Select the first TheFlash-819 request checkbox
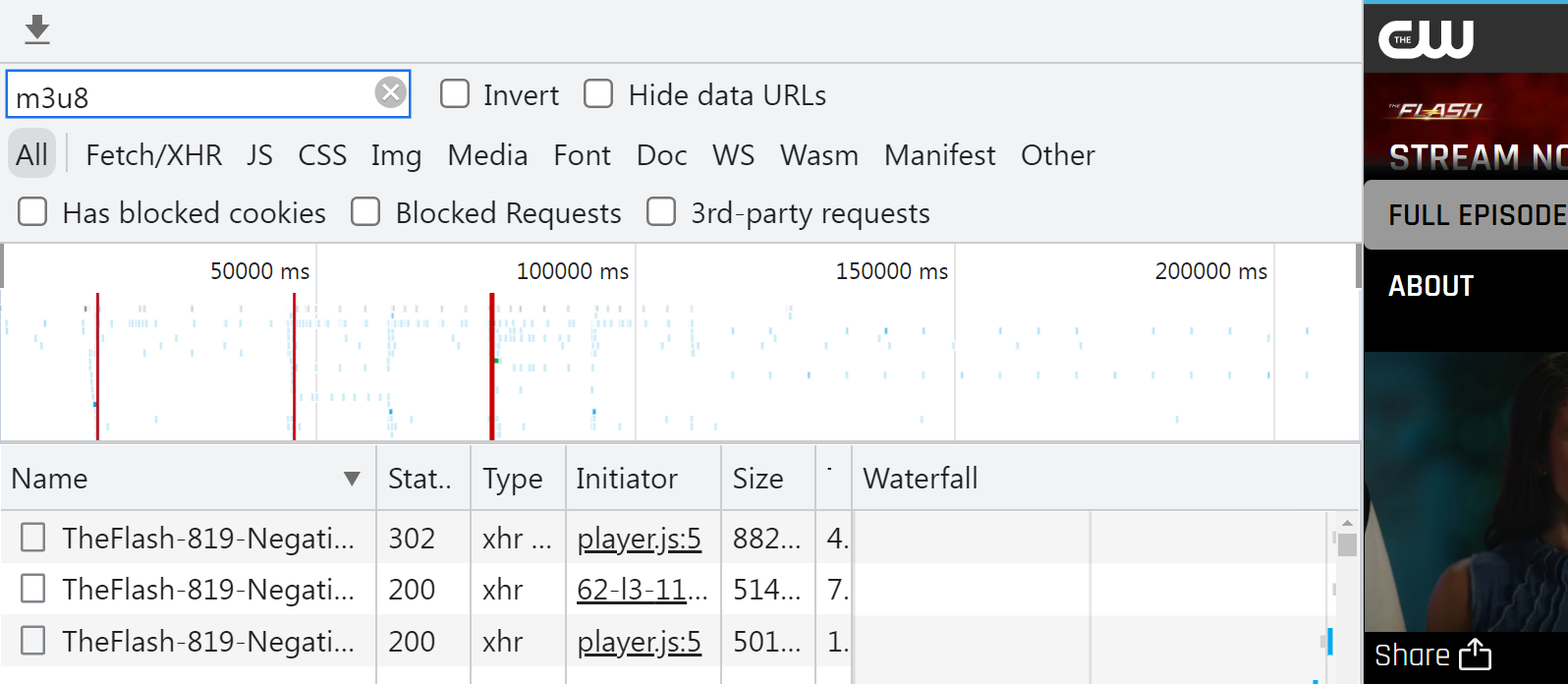Screen dimensions: 1568x684 (33, 538)
